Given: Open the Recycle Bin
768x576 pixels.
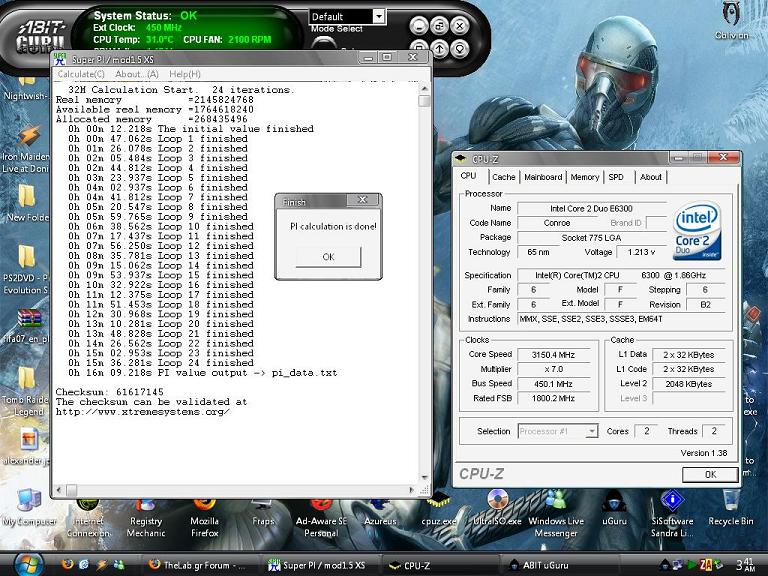Looking at the screenshot, I should pyautogui.click(x=731, y=508).
